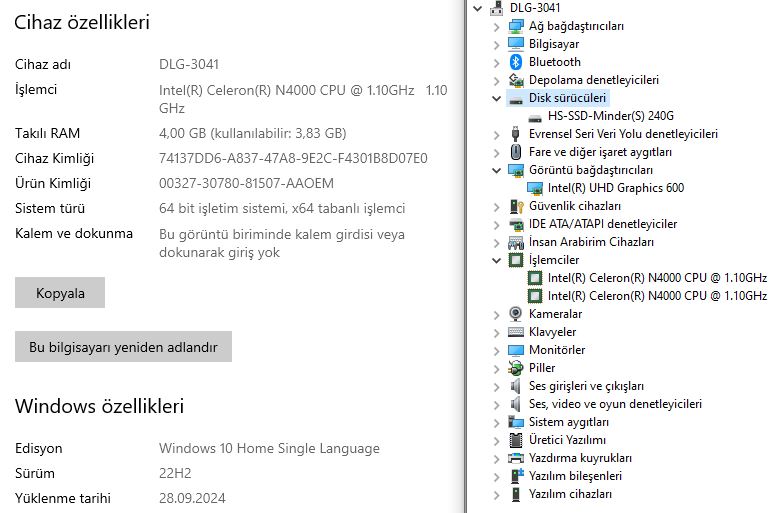Expand Güvenlik cihazları chevron
Image resolution: width=784 pixels, height=513 pixels.
[x=496, y=206]
